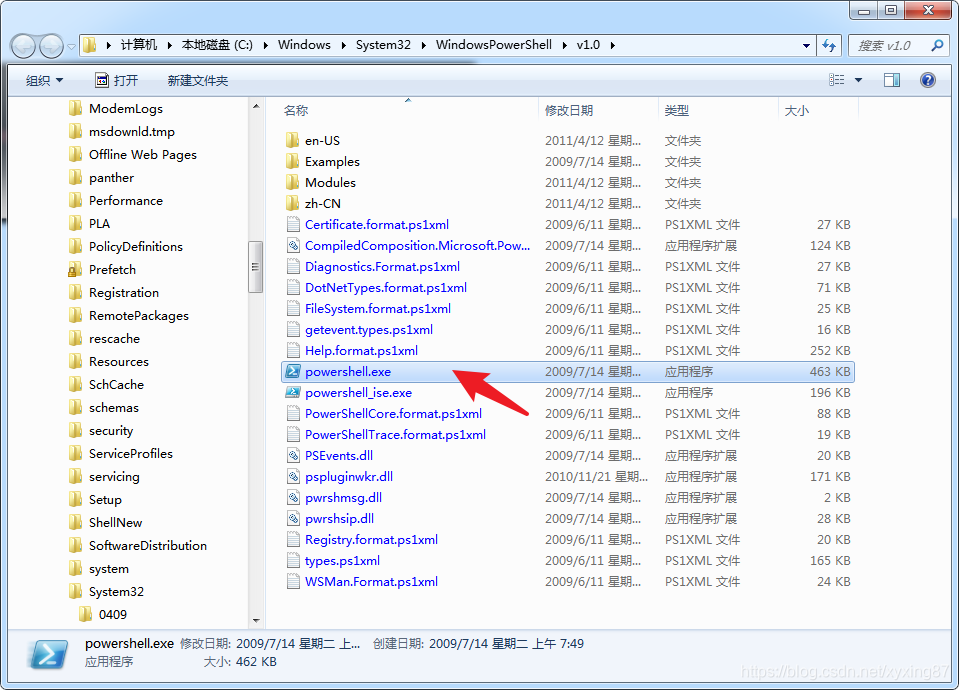959x690 pixels.
Task: Open the address bar history dropdown arrow
Action: [806, 45]
